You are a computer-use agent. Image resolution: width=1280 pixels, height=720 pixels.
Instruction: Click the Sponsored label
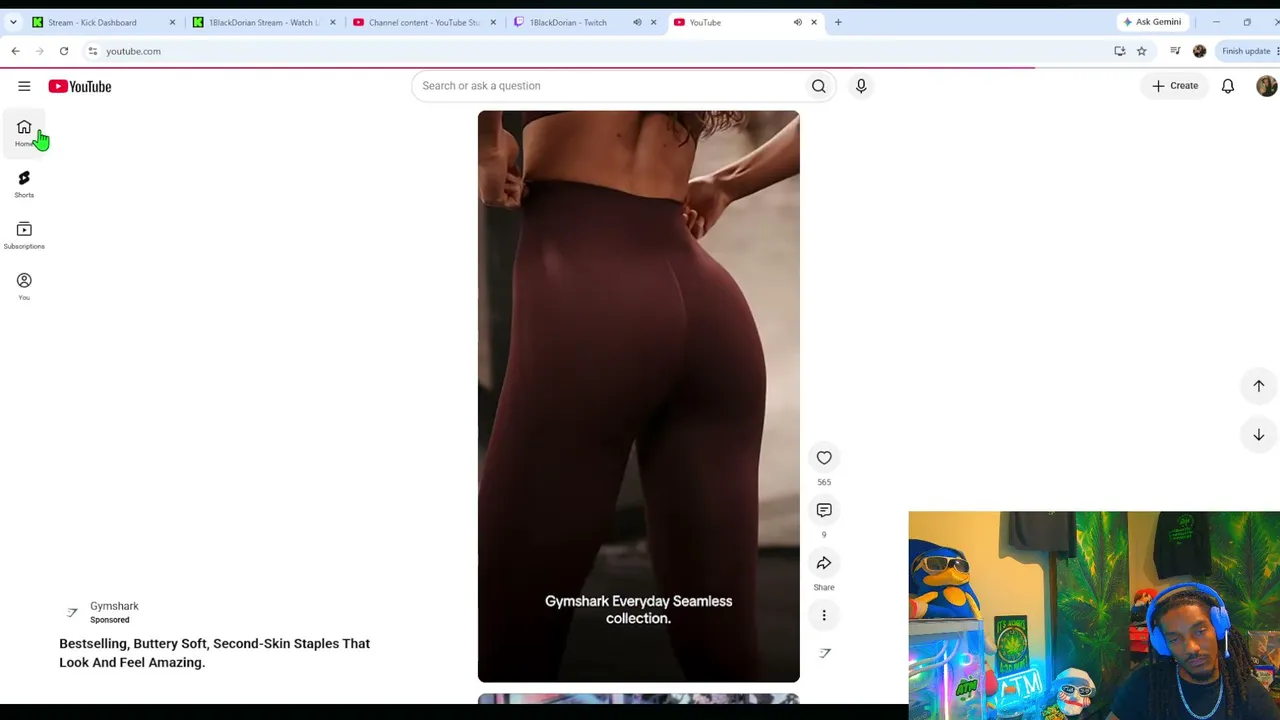[110, 620]
